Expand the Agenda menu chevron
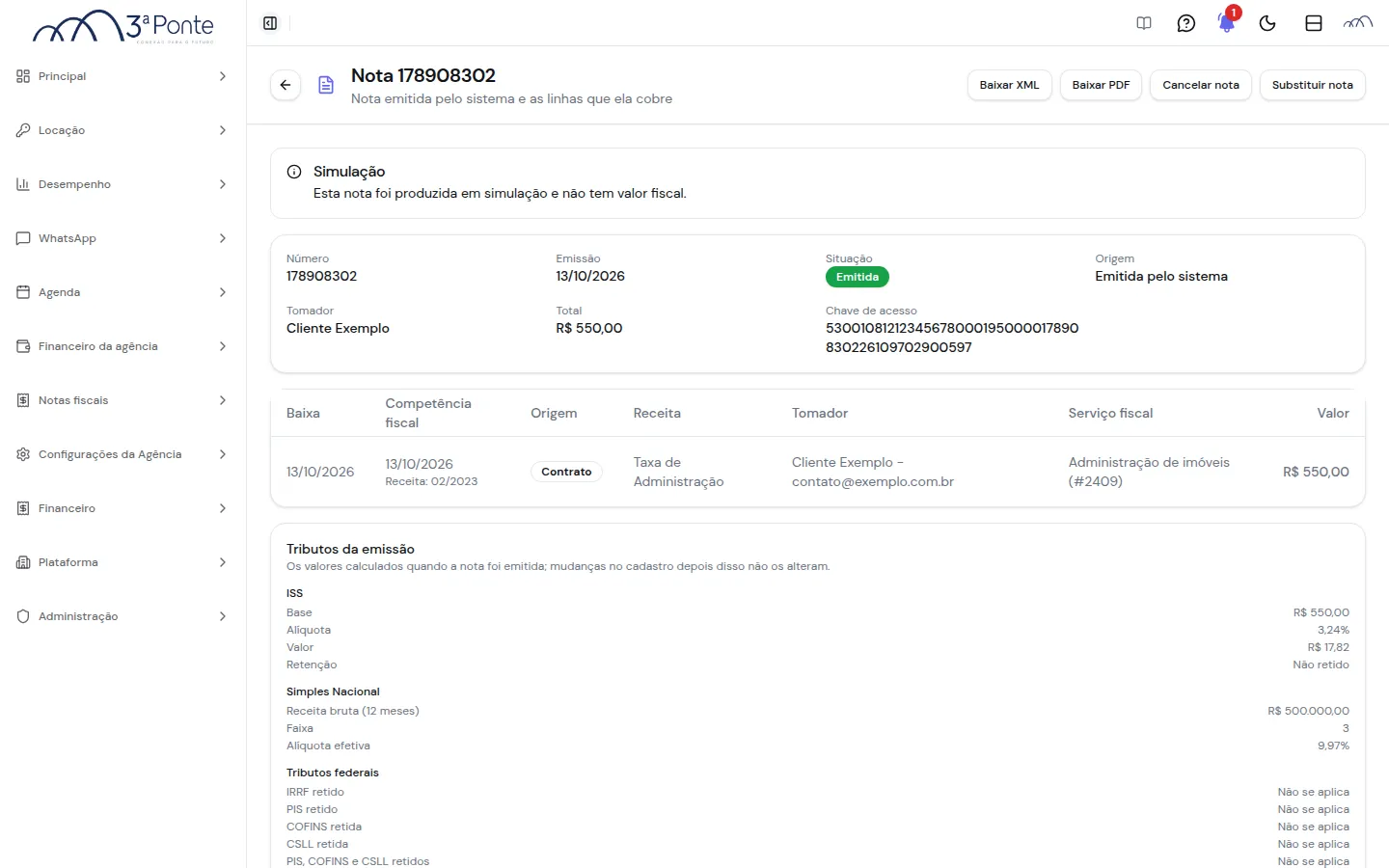This screenshot has width=1389, height=868. point(223,292)
